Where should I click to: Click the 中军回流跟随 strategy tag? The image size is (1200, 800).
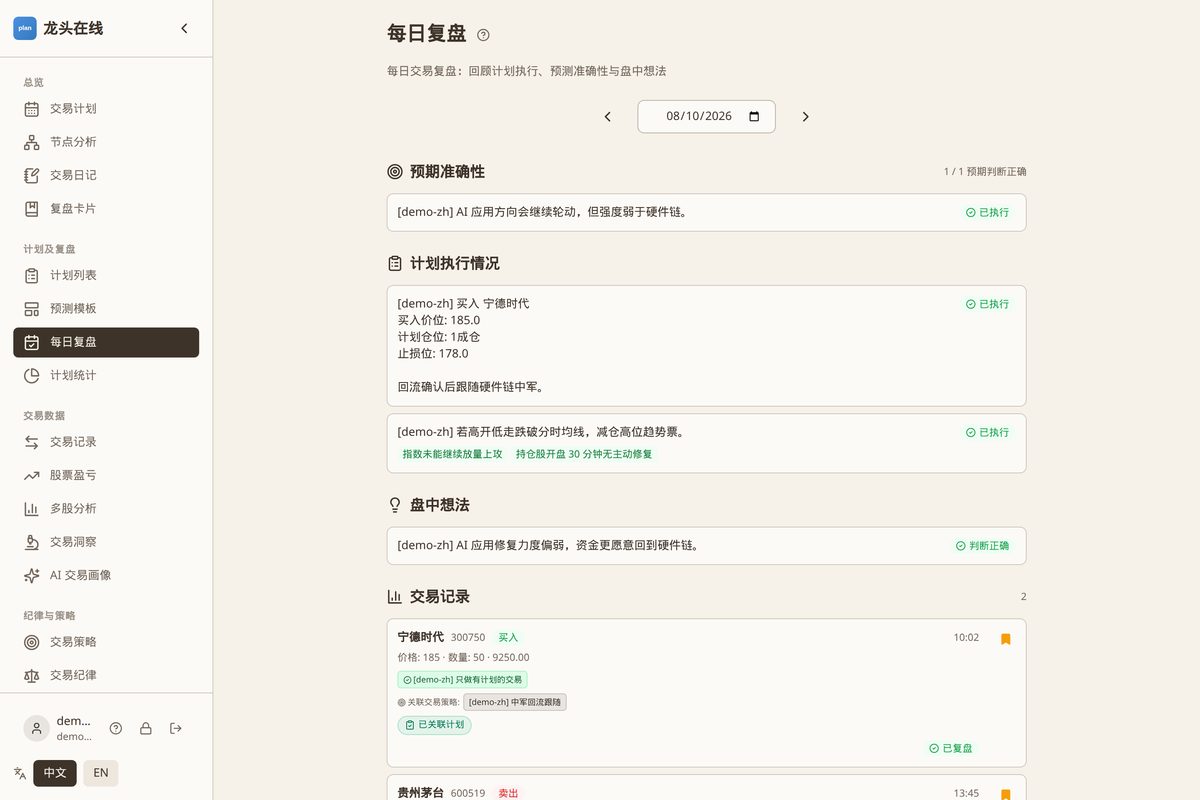pos(515,702)
